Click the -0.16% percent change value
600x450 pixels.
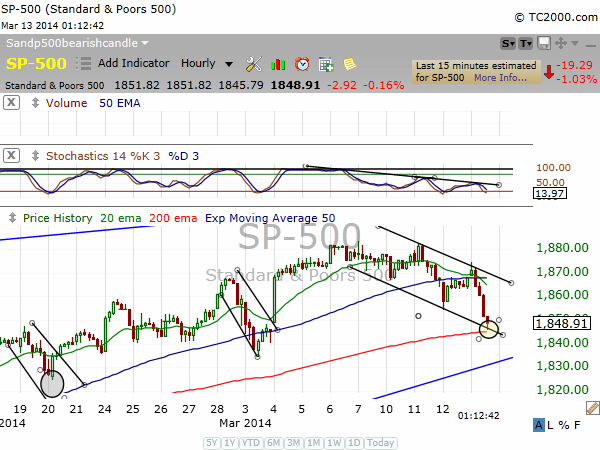click(x=383, y=85)
